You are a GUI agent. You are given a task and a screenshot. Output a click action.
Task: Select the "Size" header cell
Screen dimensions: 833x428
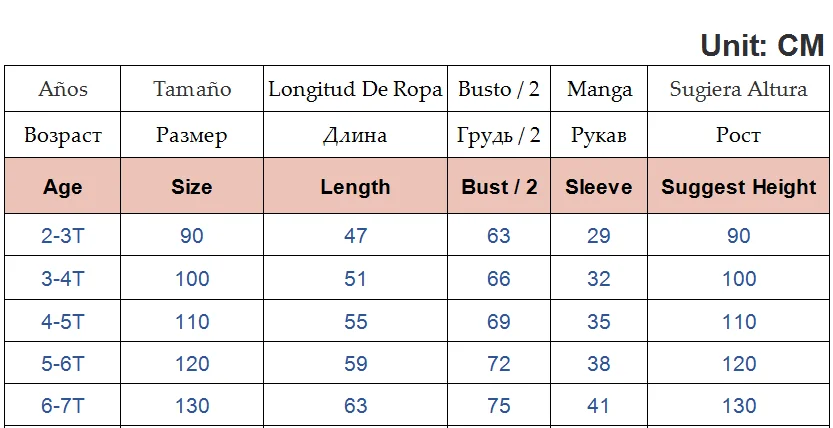192,187
